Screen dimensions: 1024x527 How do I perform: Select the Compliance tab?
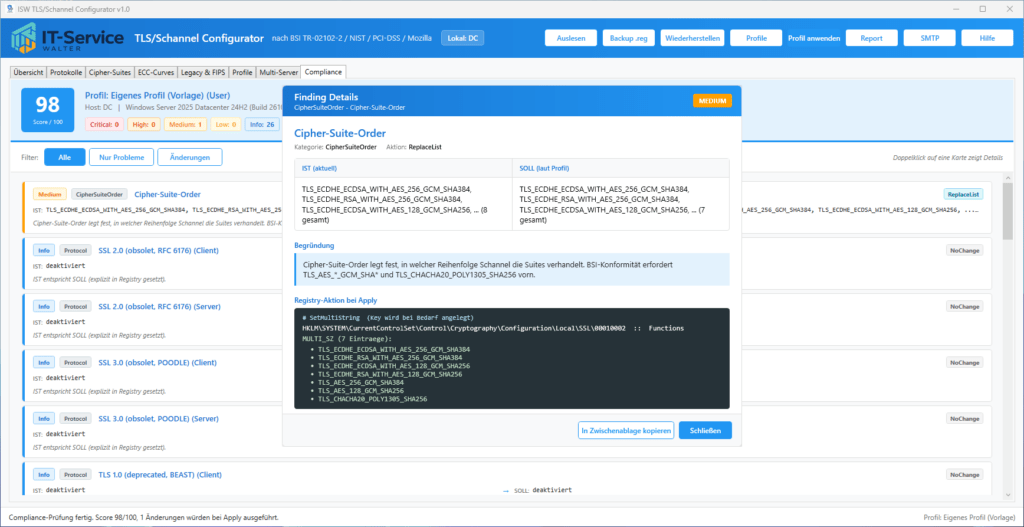coord(323,72)
